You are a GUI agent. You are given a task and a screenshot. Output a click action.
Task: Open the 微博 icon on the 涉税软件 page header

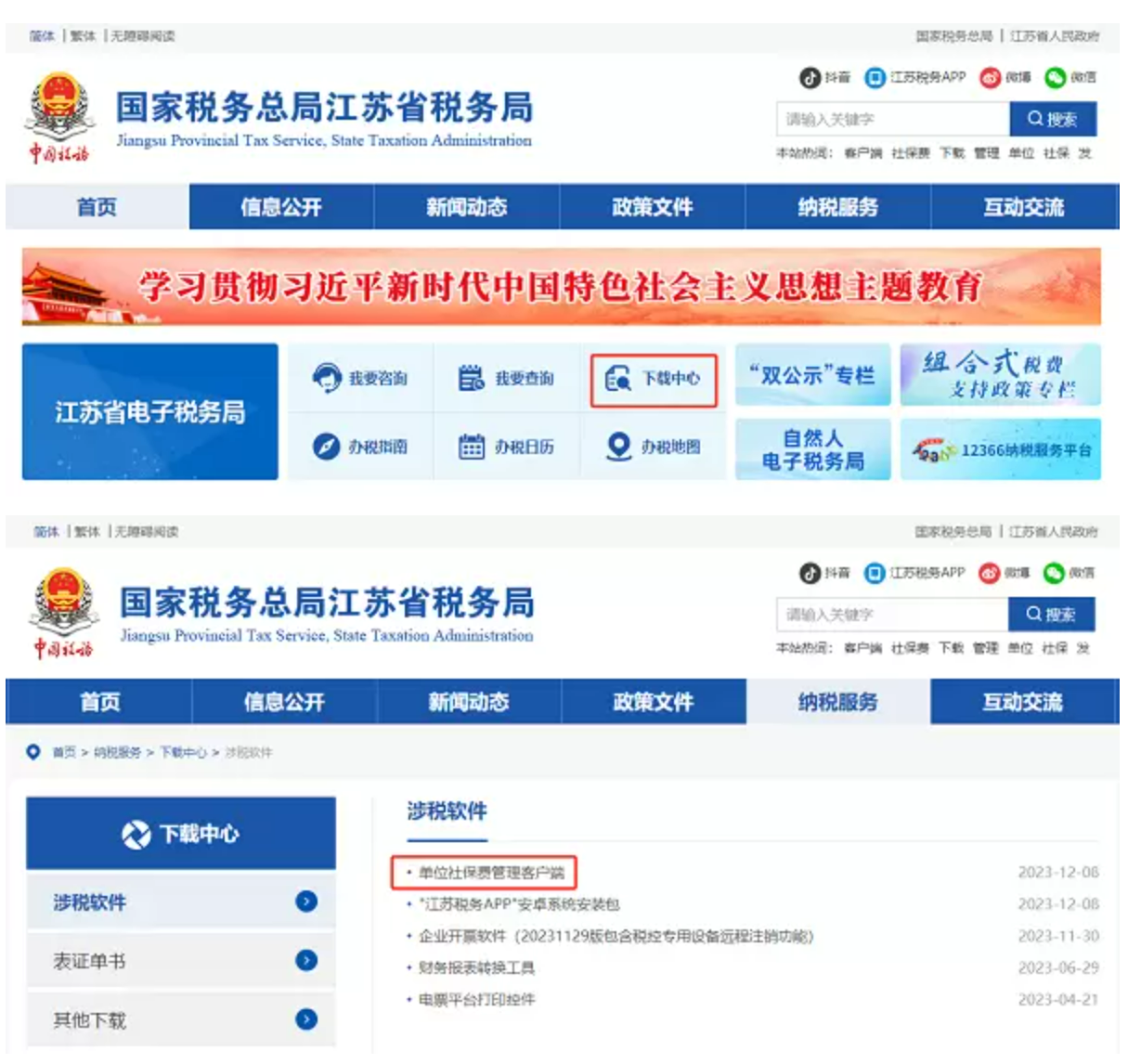pos(990,573)
